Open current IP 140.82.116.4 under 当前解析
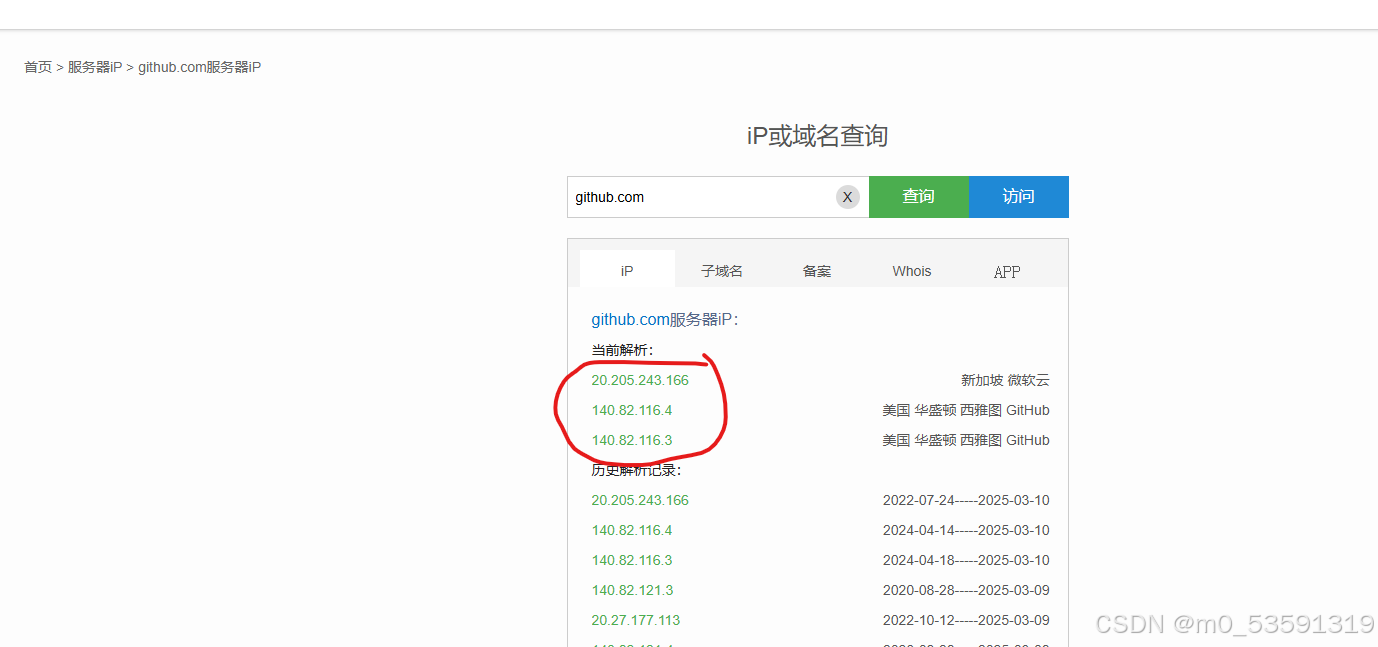Viewport: 1378px width, 647px height. point(632,410)
